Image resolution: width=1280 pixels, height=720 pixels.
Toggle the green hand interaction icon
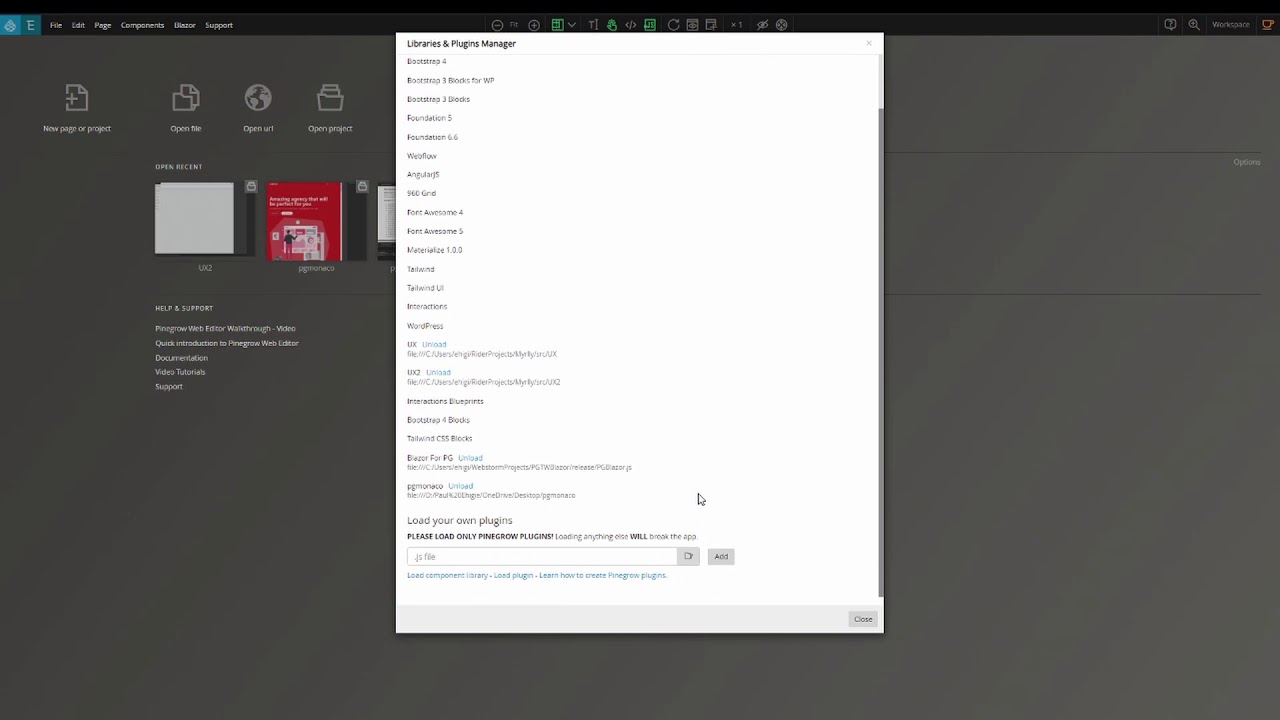pos(612,25)
